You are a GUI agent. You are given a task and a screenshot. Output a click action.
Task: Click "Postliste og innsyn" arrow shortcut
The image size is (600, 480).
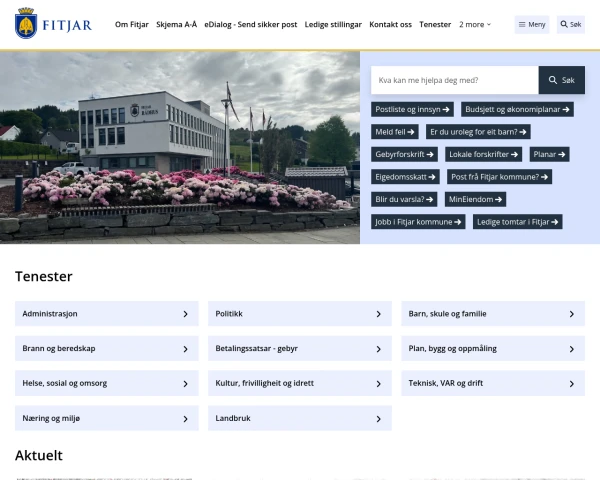[x=412, y=109]
